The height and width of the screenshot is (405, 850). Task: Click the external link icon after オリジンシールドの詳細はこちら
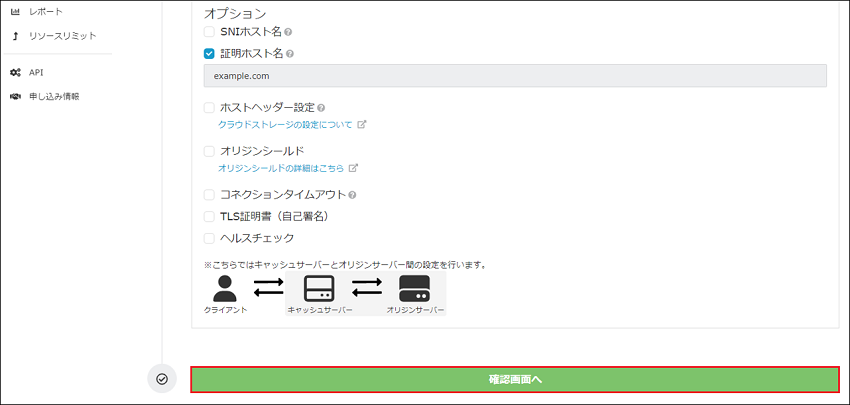[353, 168]
